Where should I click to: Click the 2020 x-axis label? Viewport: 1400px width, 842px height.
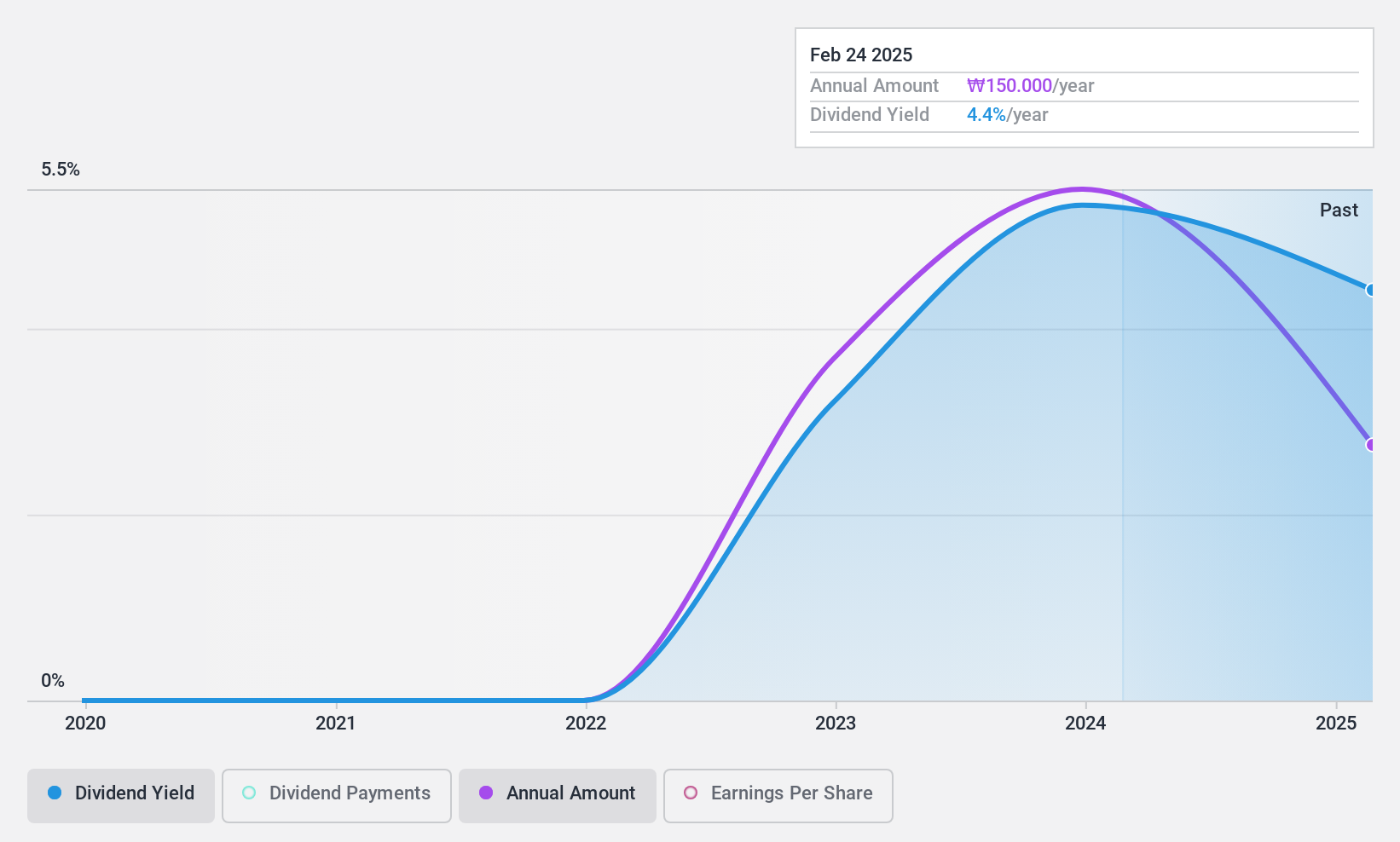(85, 724)
